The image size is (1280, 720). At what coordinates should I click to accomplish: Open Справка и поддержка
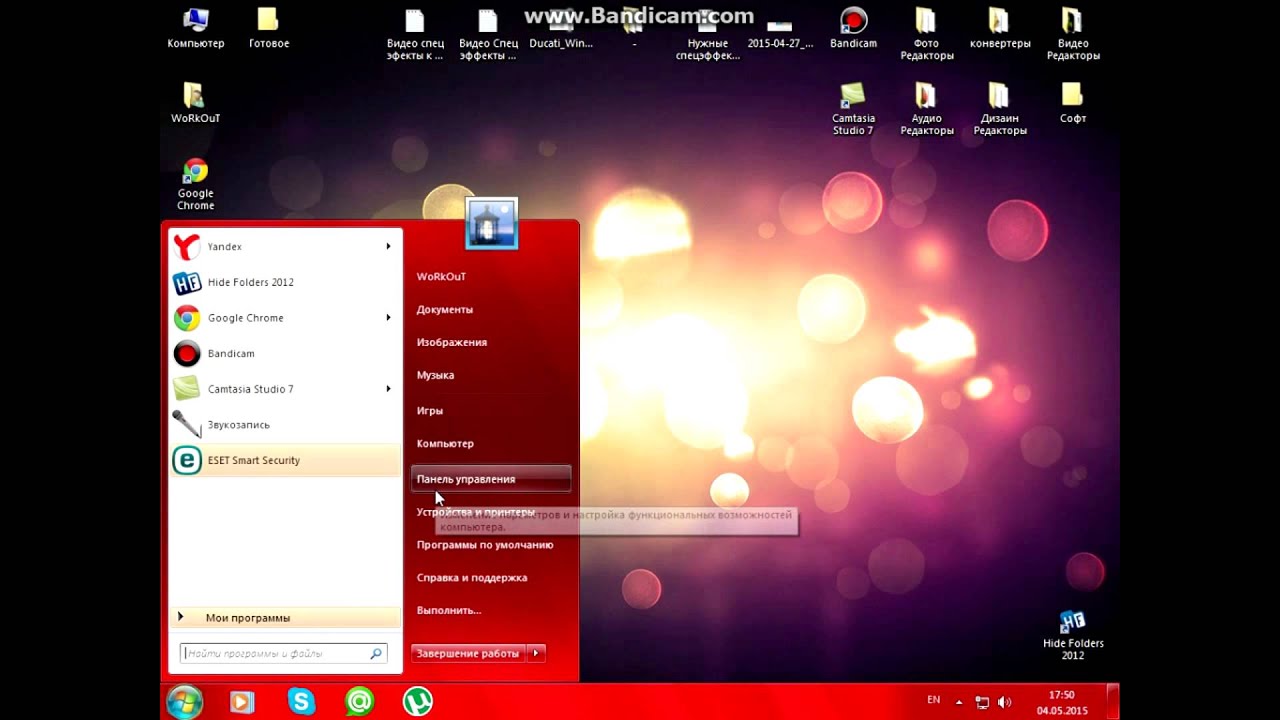coord(472,577)
